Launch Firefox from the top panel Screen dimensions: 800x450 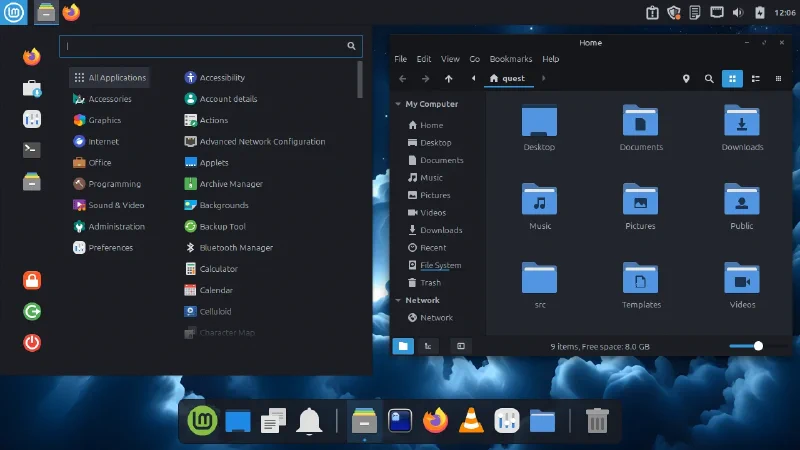click(71, 12)
